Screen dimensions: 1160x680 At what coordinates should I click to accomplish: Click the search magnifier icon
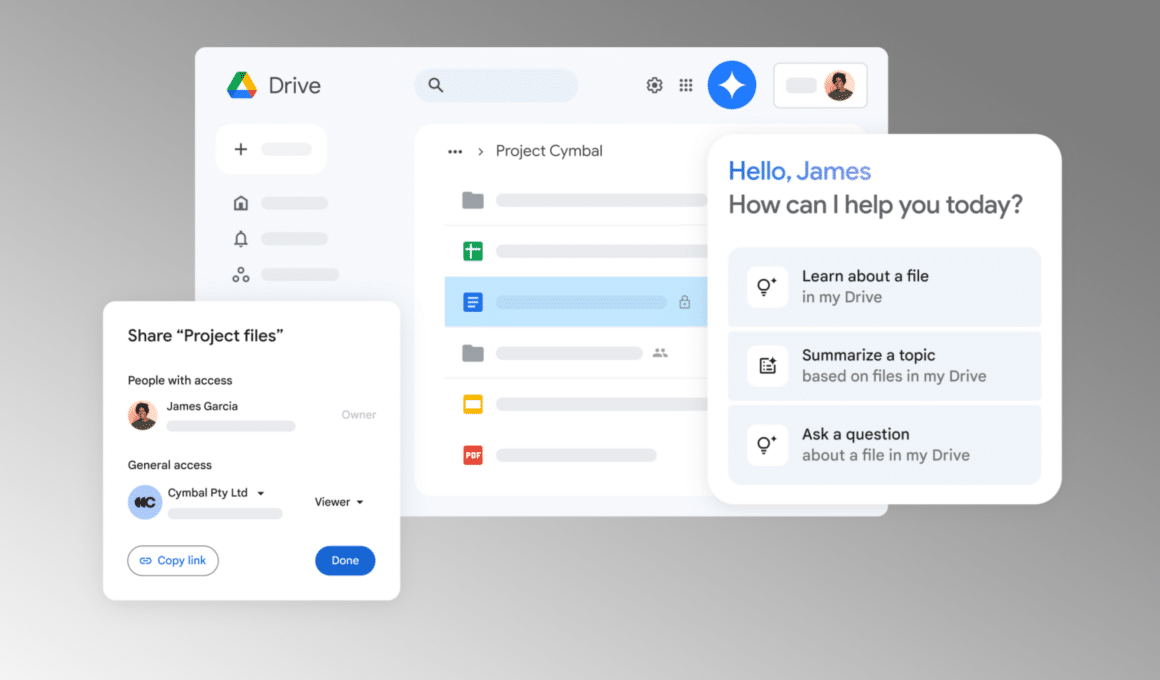(436, 85)
